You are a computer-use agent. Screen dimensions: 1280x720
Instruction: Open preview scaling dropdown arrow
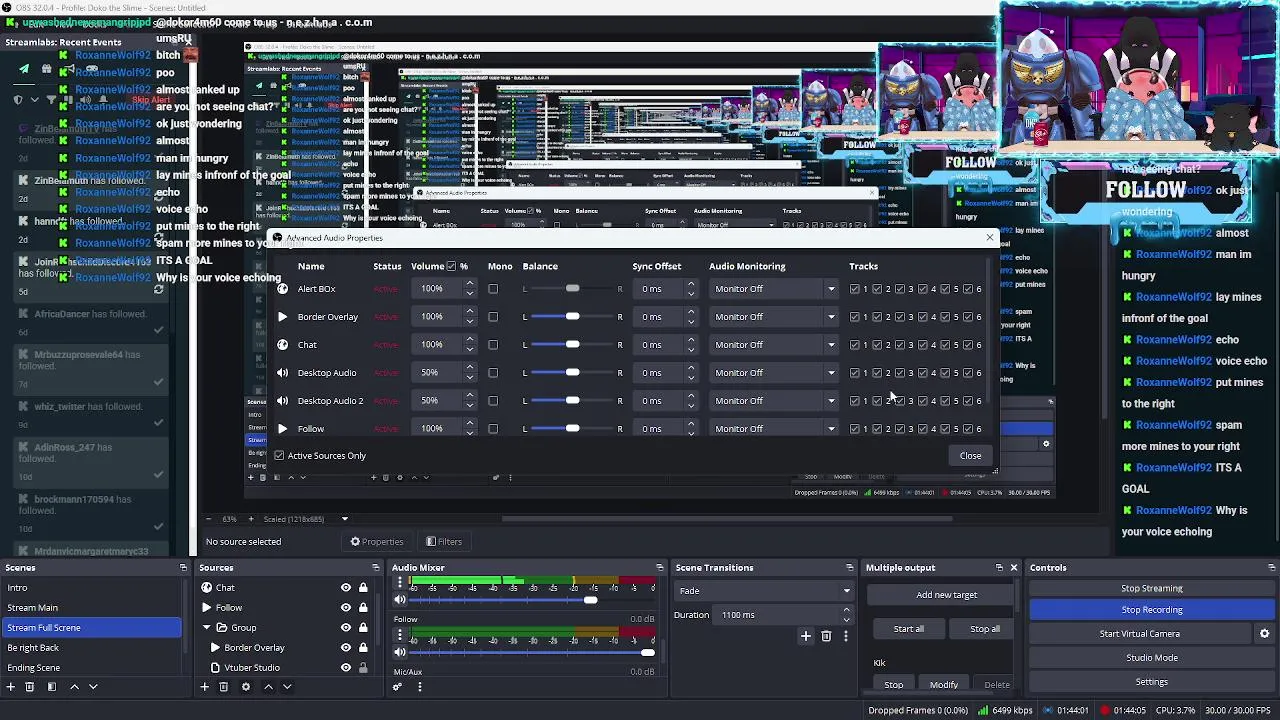[345, 519]
